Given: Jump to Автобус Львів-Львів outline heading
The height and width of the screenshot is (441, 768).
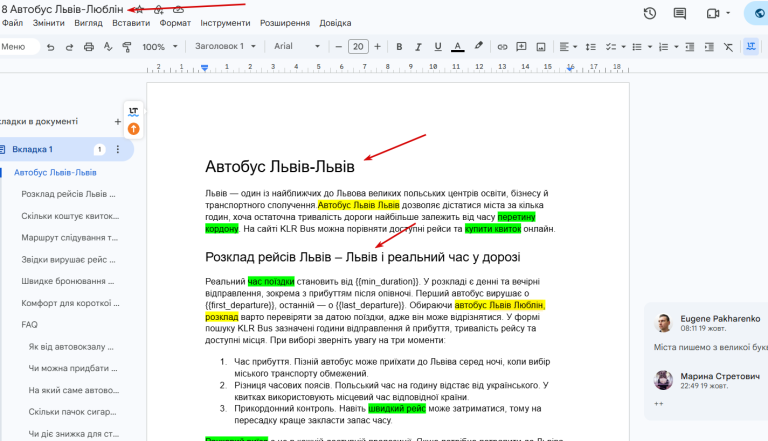Looking at the screenshot, I should coord(55,172).
